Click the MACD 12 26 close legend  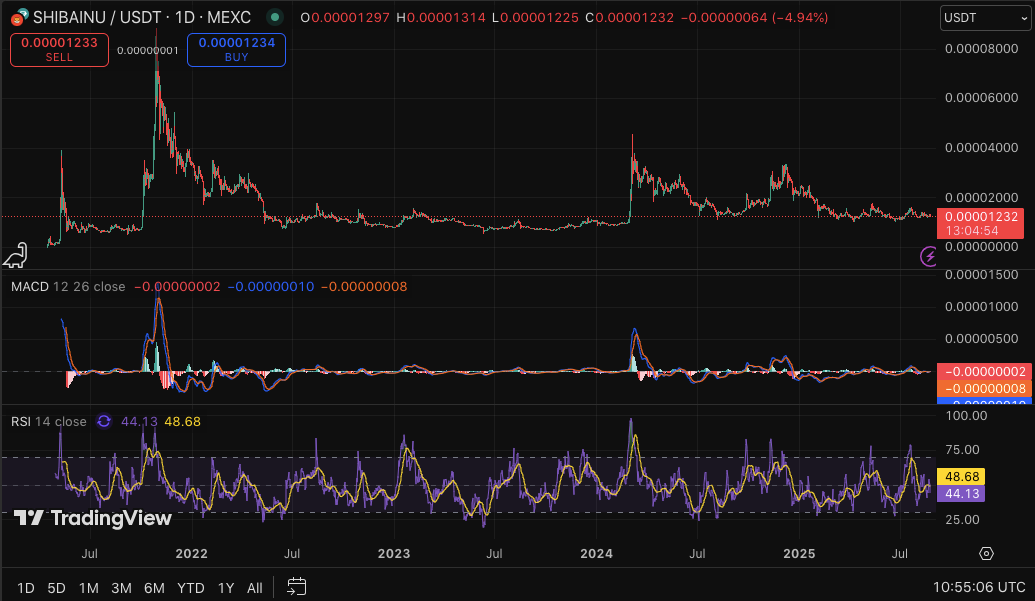click(68, 286)
